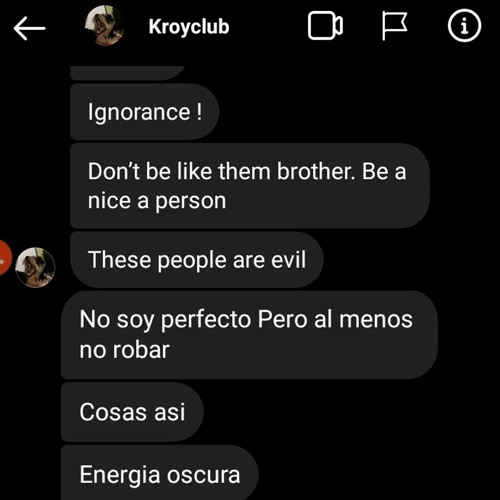Tap sender avatar beside evil message
The height and width of the screenshot is (500, 500).
[x=35, y=267]
